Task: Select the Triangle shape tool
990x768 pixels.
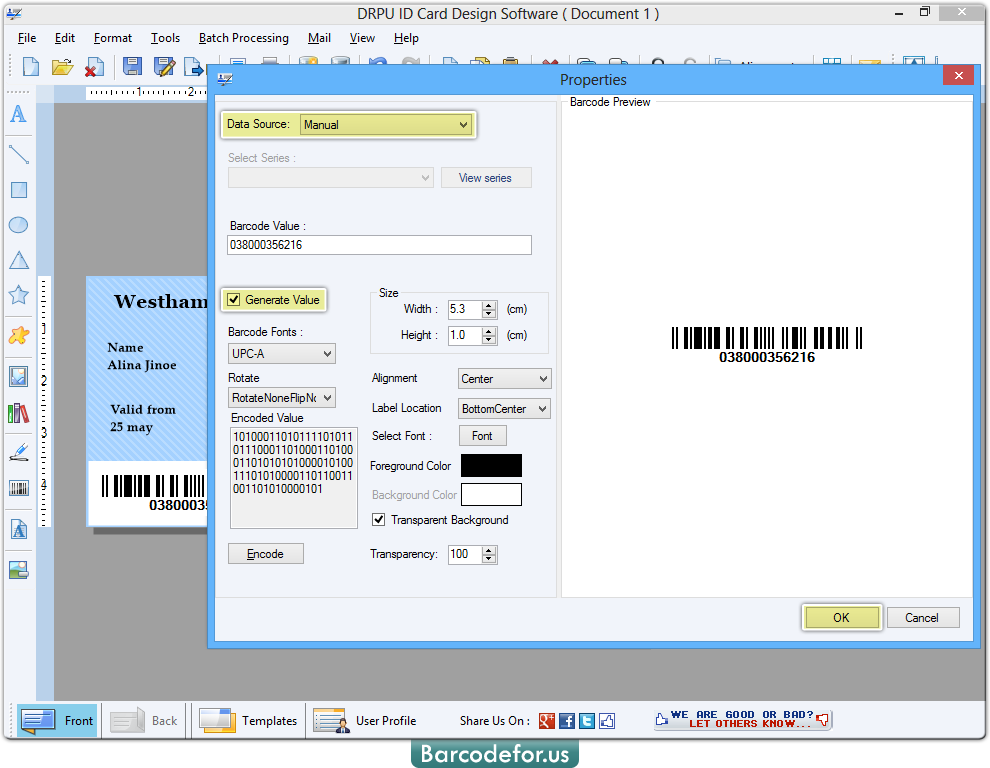Action: pyautogui.click(x=18, y=259)
